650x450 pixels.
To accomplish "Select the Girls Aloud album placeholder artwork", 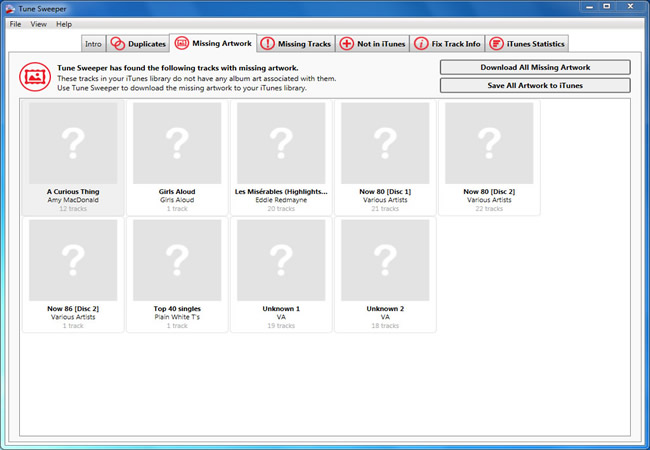I will pyautogui.click(x=177, y=143).
